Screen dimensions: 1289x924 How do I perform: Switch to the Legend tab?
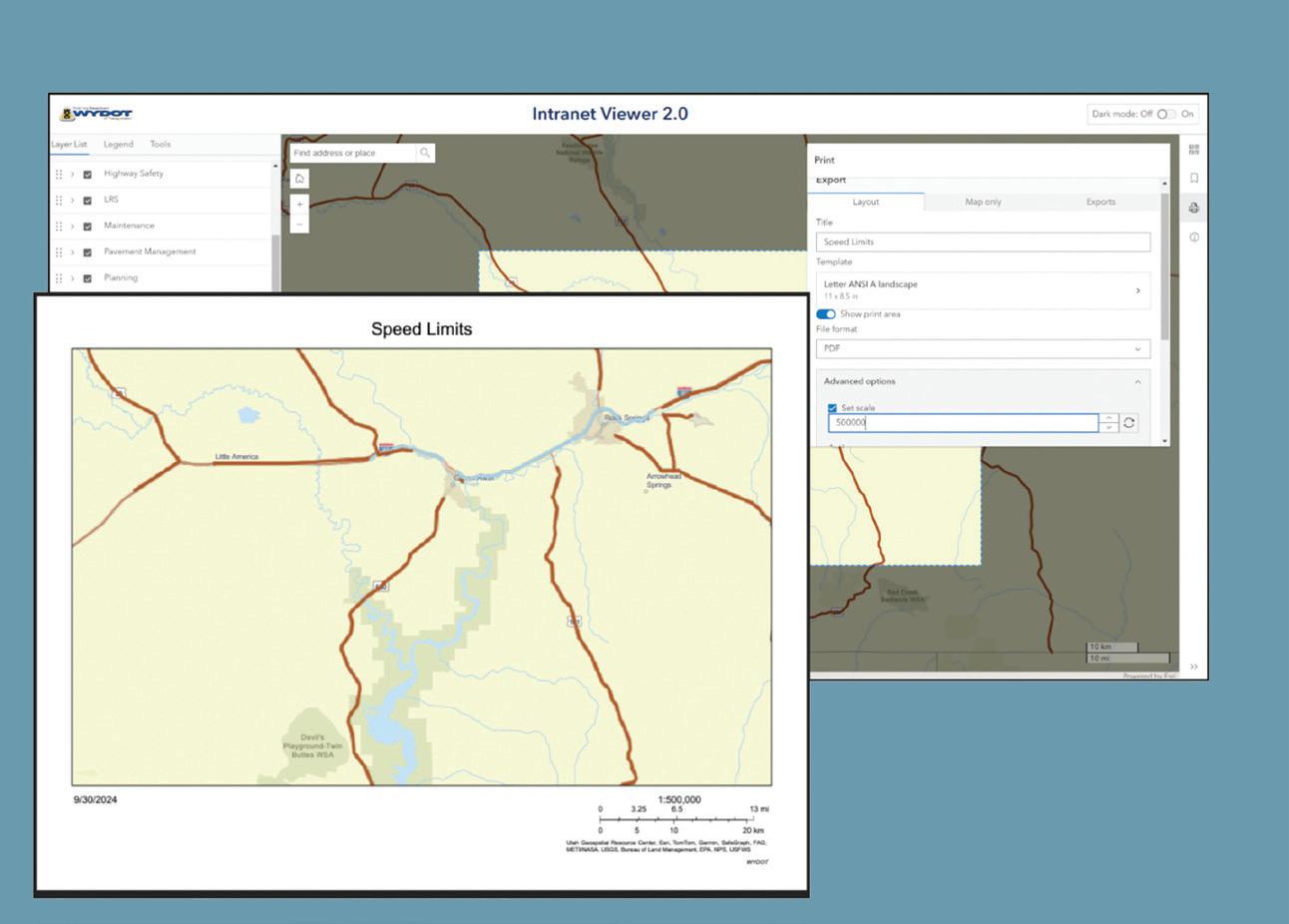click(119, 145)
